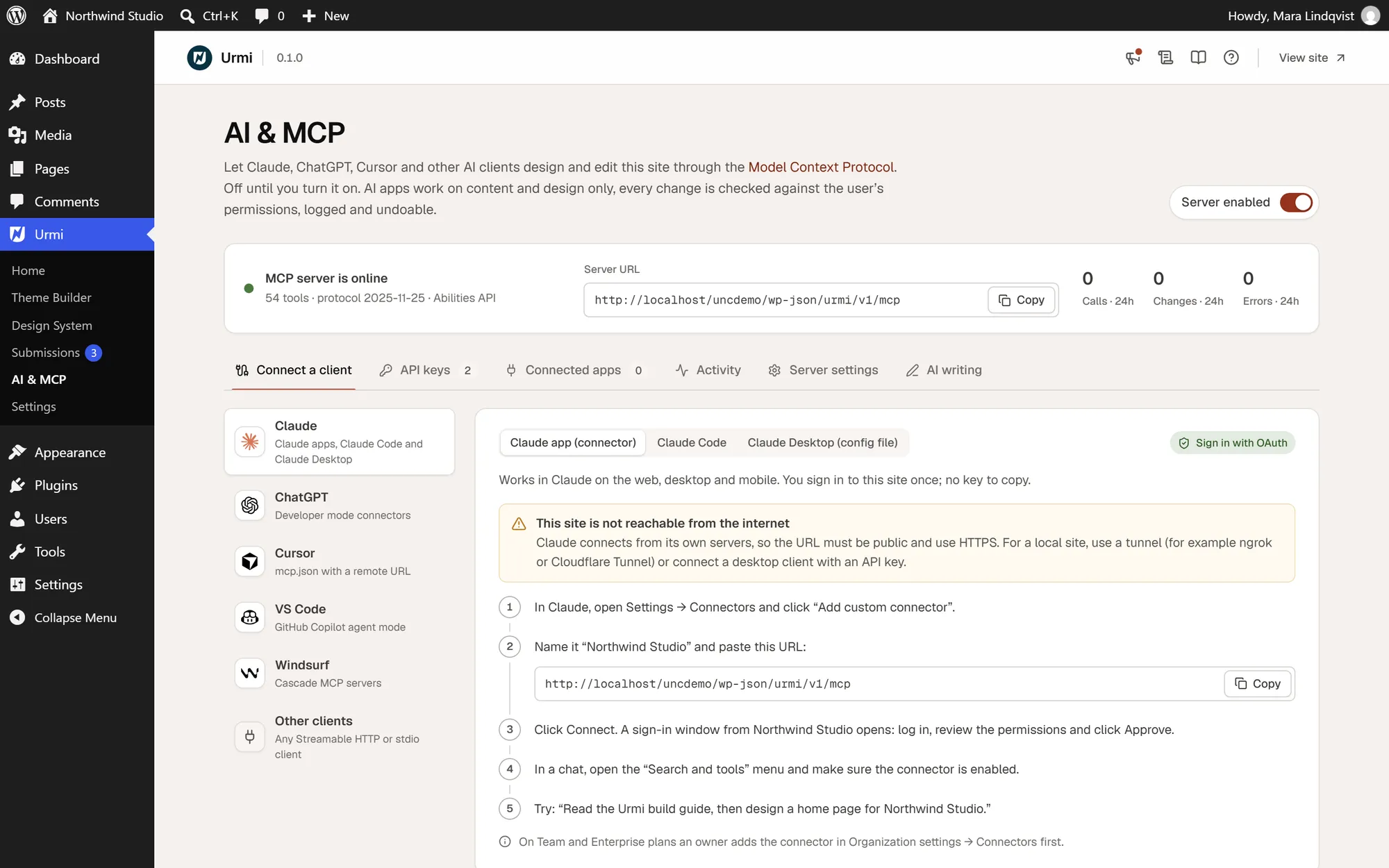Select the Cursor client icon
The image size is (1389, 868).
pyautogui.click(x=250, y=561)
